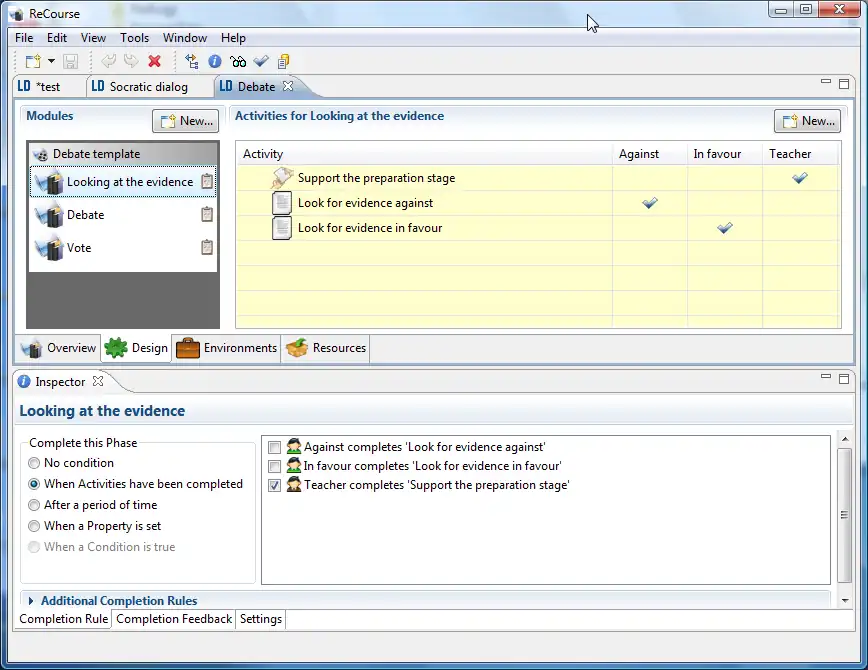Click the yellow documents icon in toolbar
This screenshot has height=670, width=868.
tap(284, 62)
